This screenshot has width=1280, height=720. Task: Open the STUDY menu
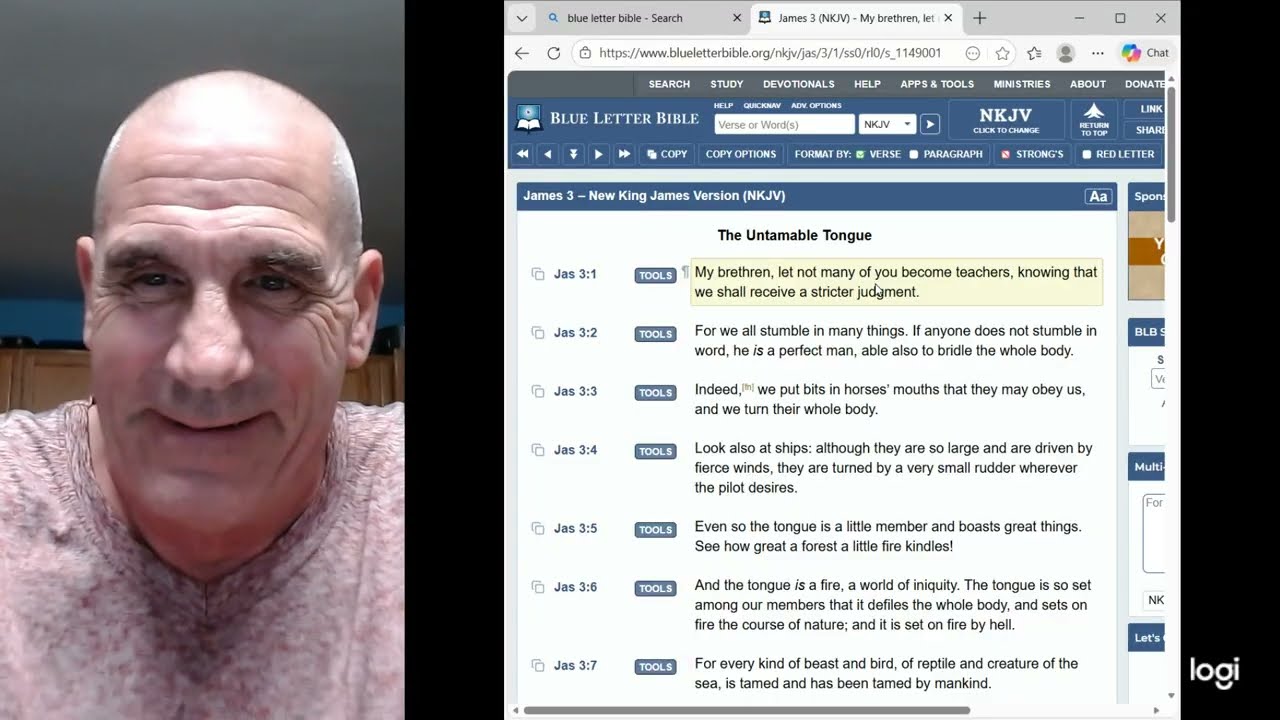pos(726,84)
